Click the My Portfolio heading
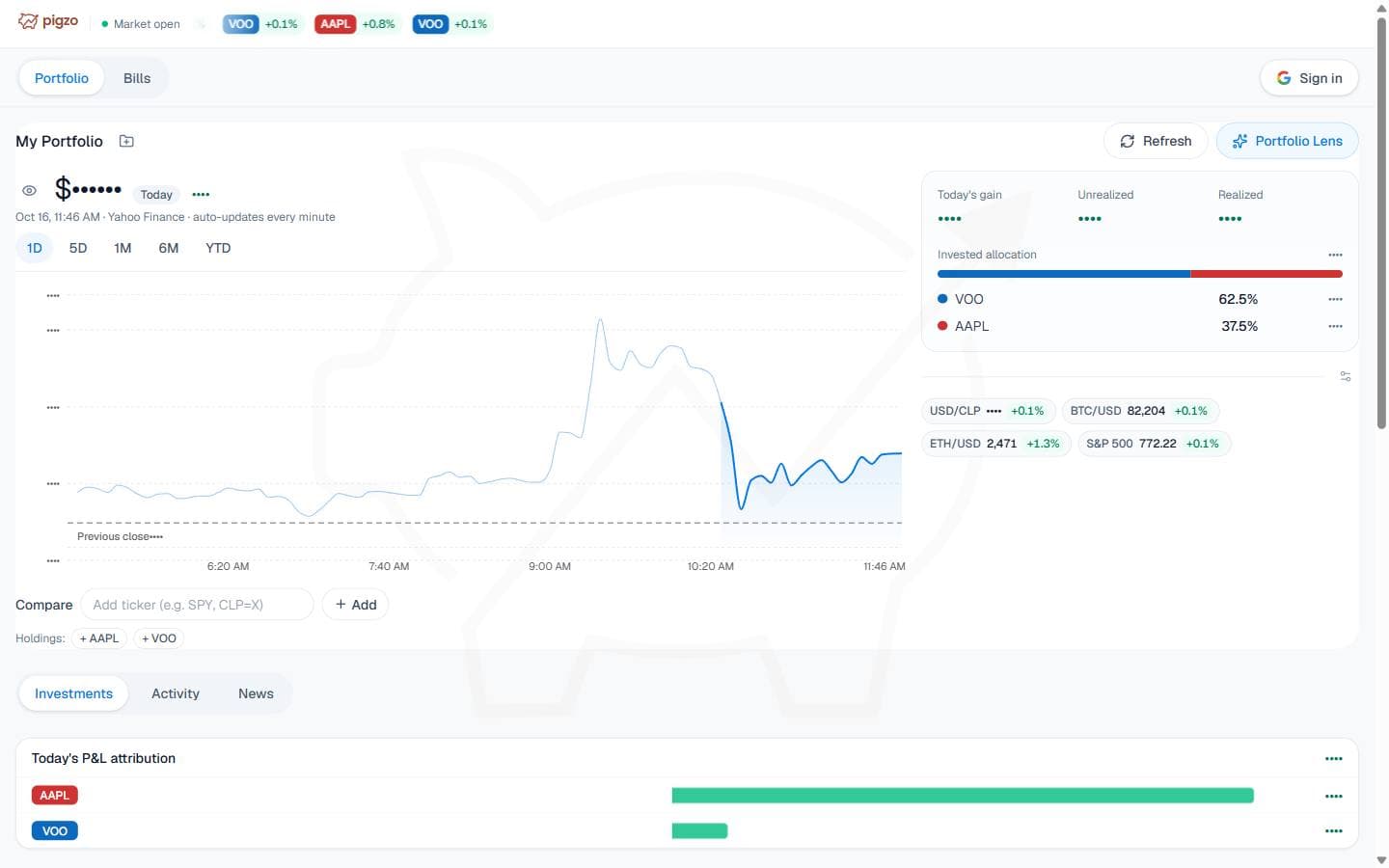The height and width of the screenshot is (868, 1389). coord(59,141)
